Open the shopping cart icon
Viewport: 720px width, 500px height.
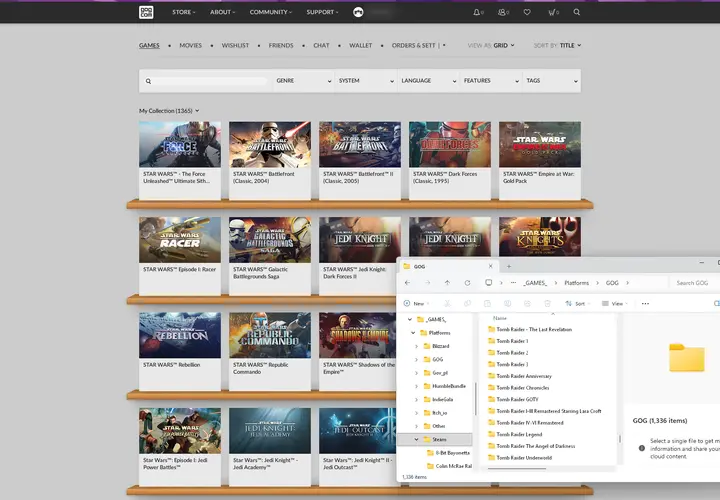point(552,12)
